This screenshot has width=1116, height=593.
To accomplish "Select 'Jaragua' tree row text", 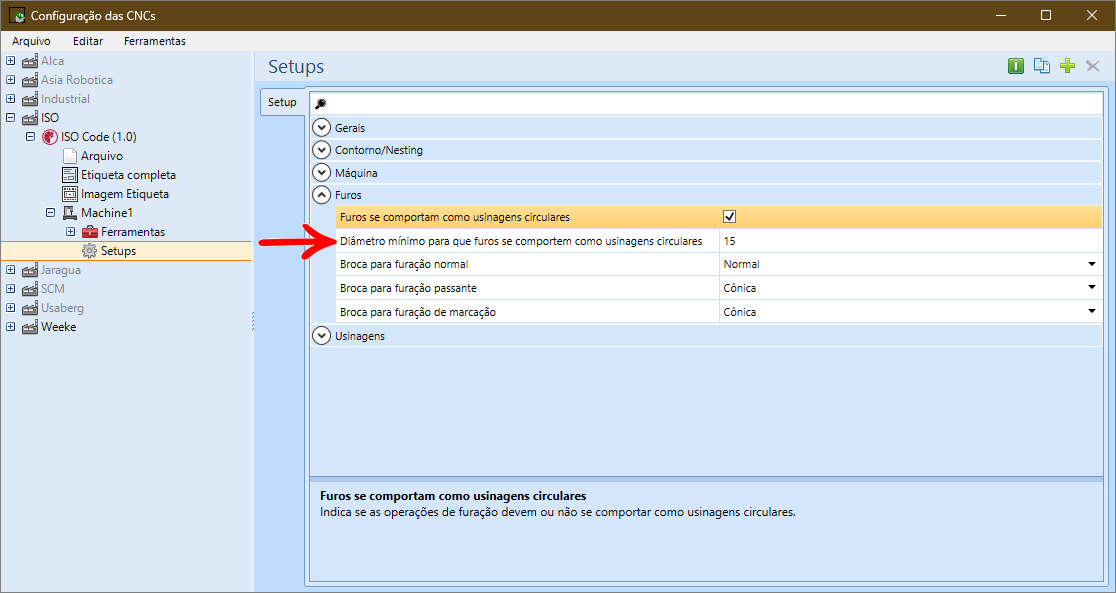I will point(60,270).
